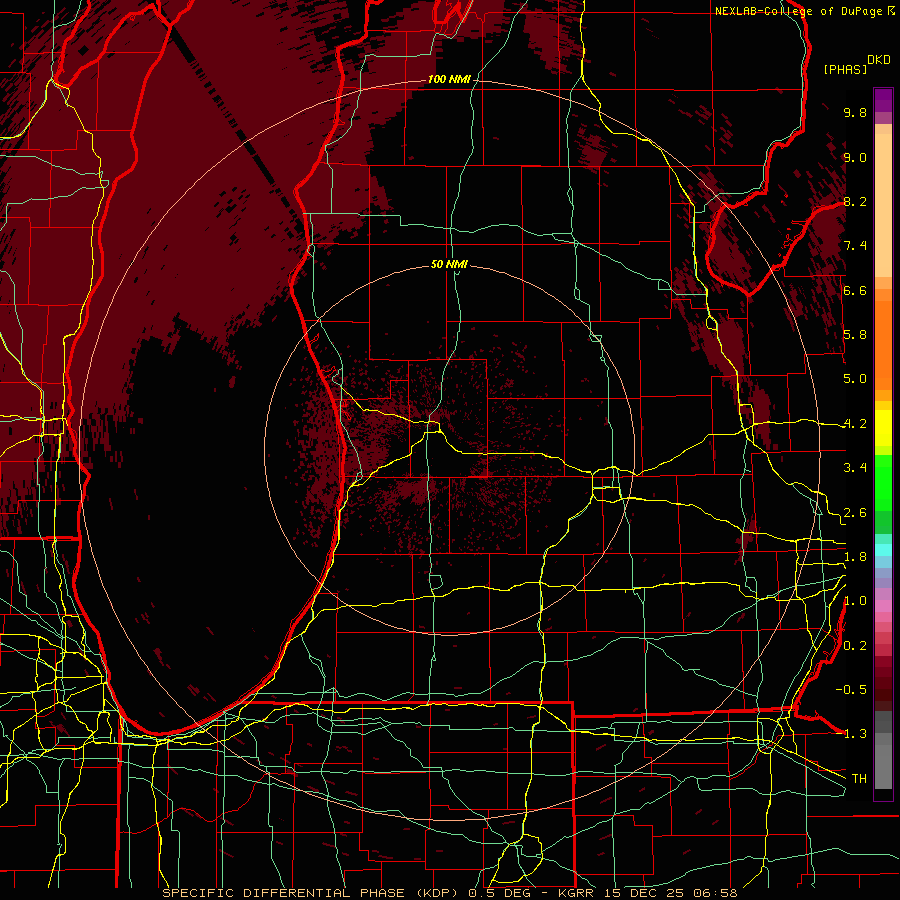This screenshot has height=900, width=900.
Task: Pick the yellow segment of the color bar
Action: [x=883, y=428]
